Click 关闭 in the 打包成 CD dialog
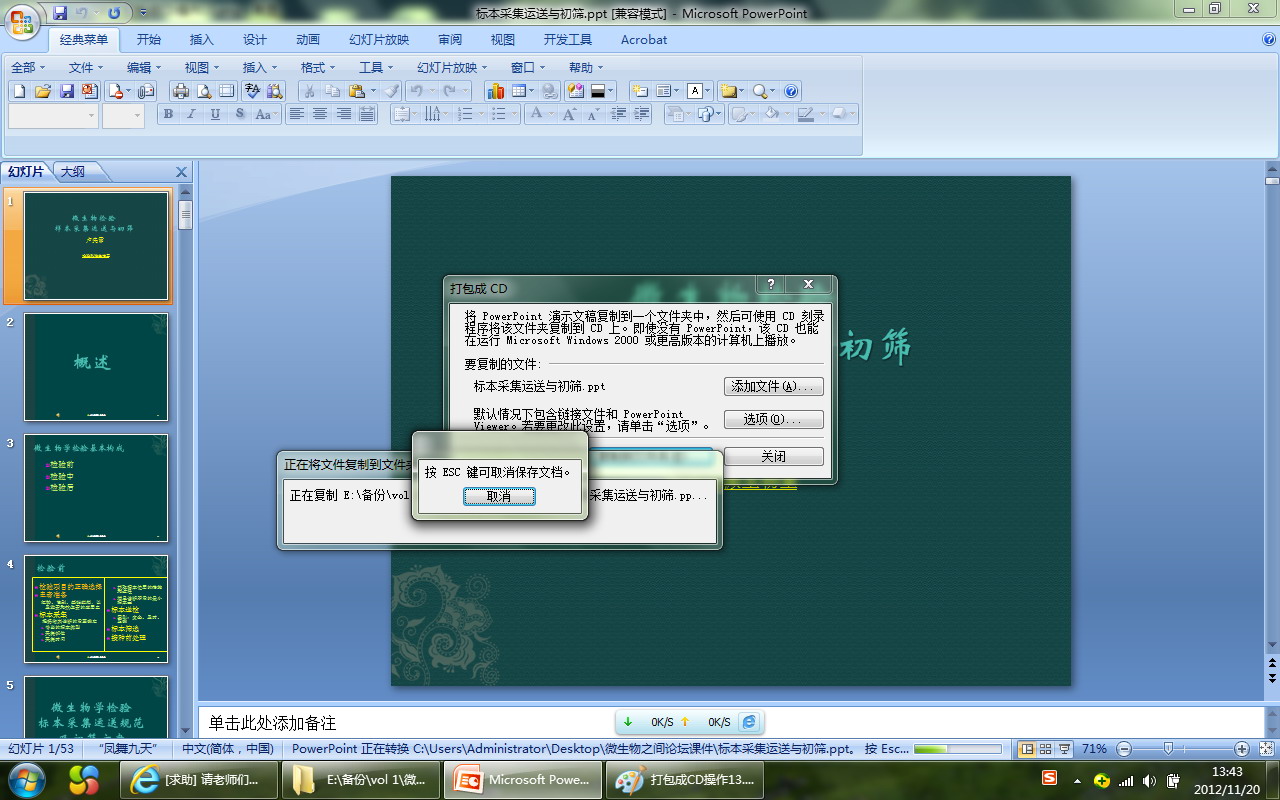The height and width of the screenshot is (800, 1280). click(x=774, y=456)
